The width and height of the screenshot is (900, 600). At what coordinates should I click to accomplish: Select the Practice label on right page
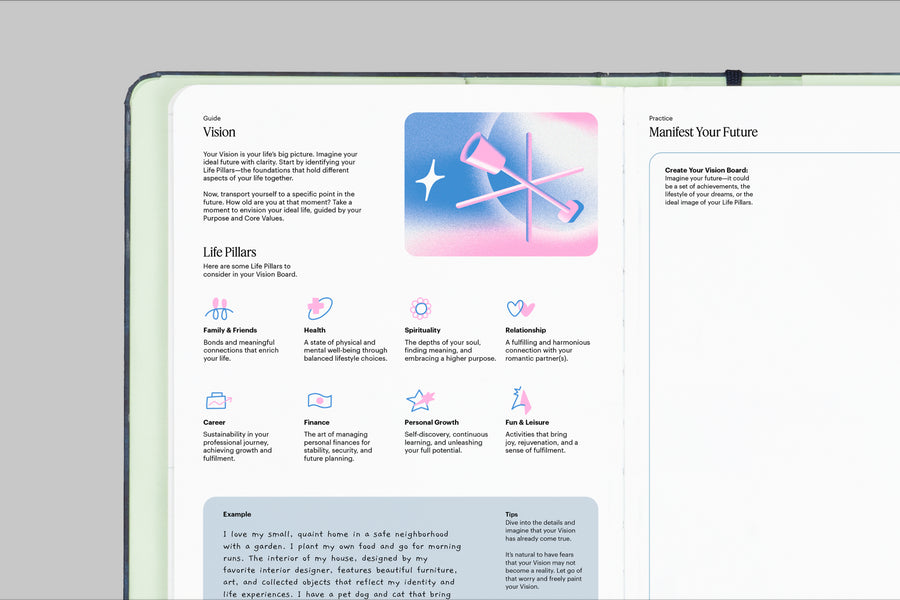pos(660,118)
